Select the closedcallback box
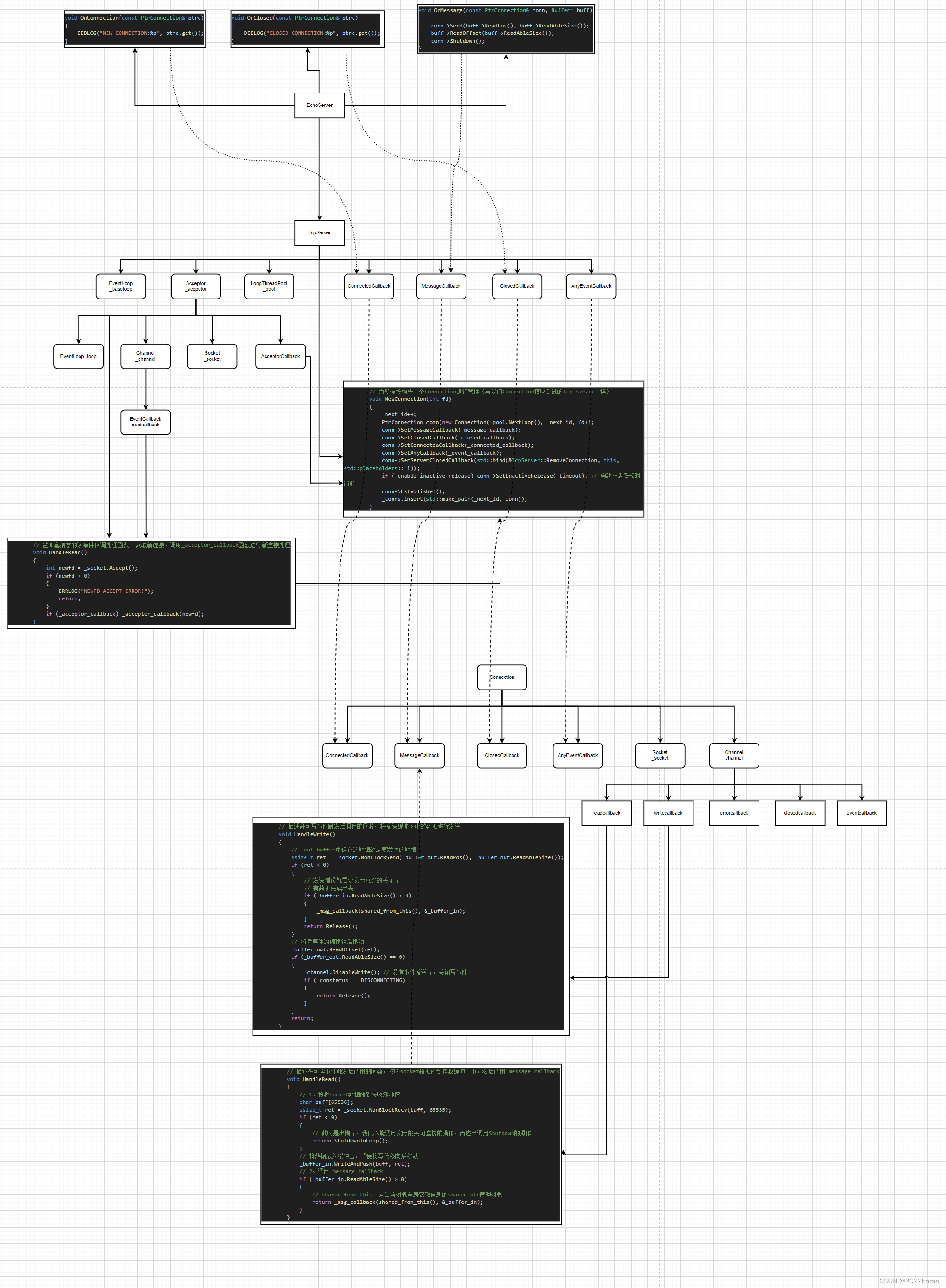 click(x=800, y=813)
